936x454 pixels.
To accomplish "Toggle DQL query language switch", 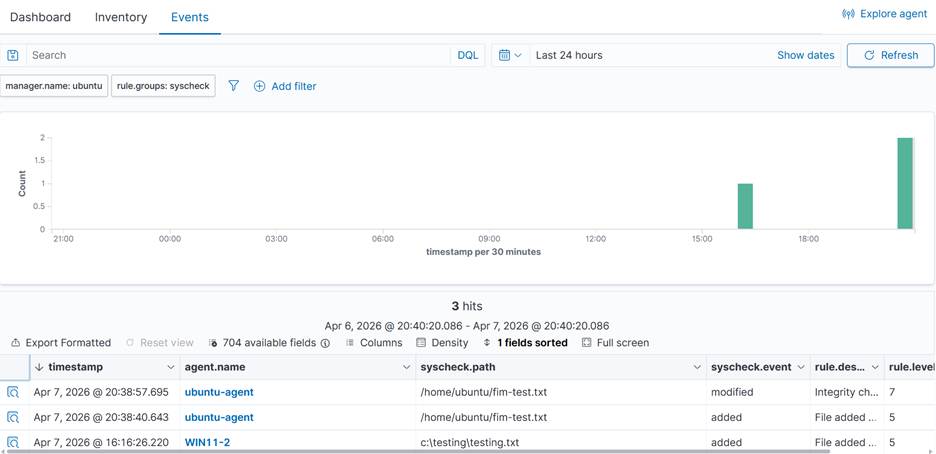I will (x=467, y=55).
